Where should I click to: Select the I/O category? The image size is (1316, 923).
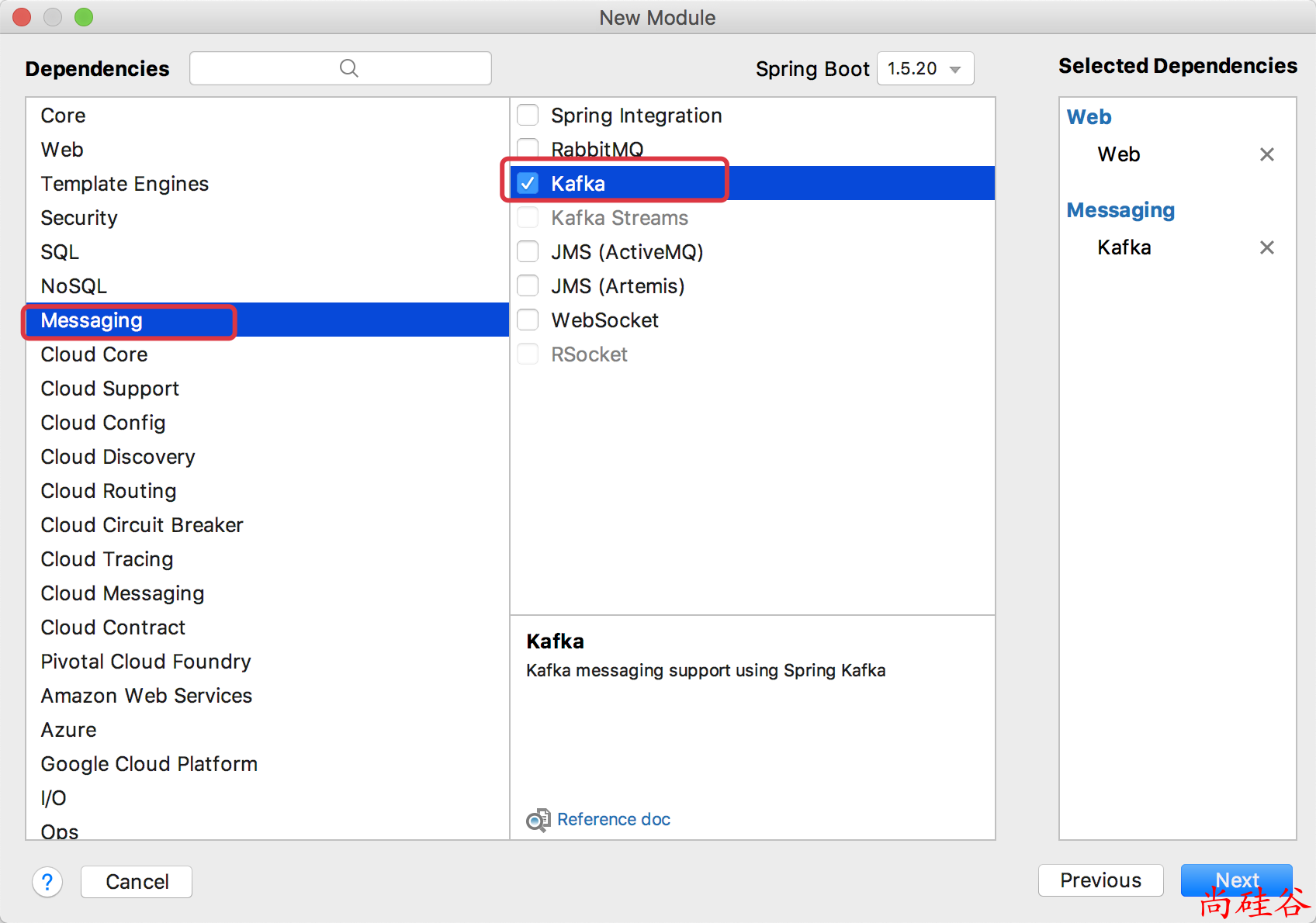coord(267,798)
